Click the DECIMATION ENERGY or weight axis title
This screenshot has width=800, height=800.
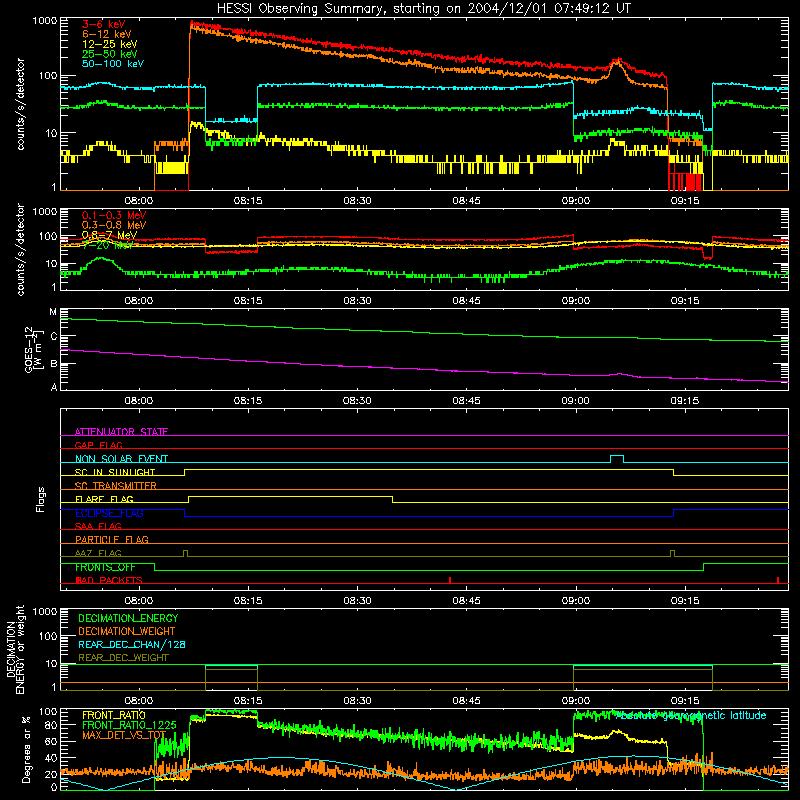[15, 649]
